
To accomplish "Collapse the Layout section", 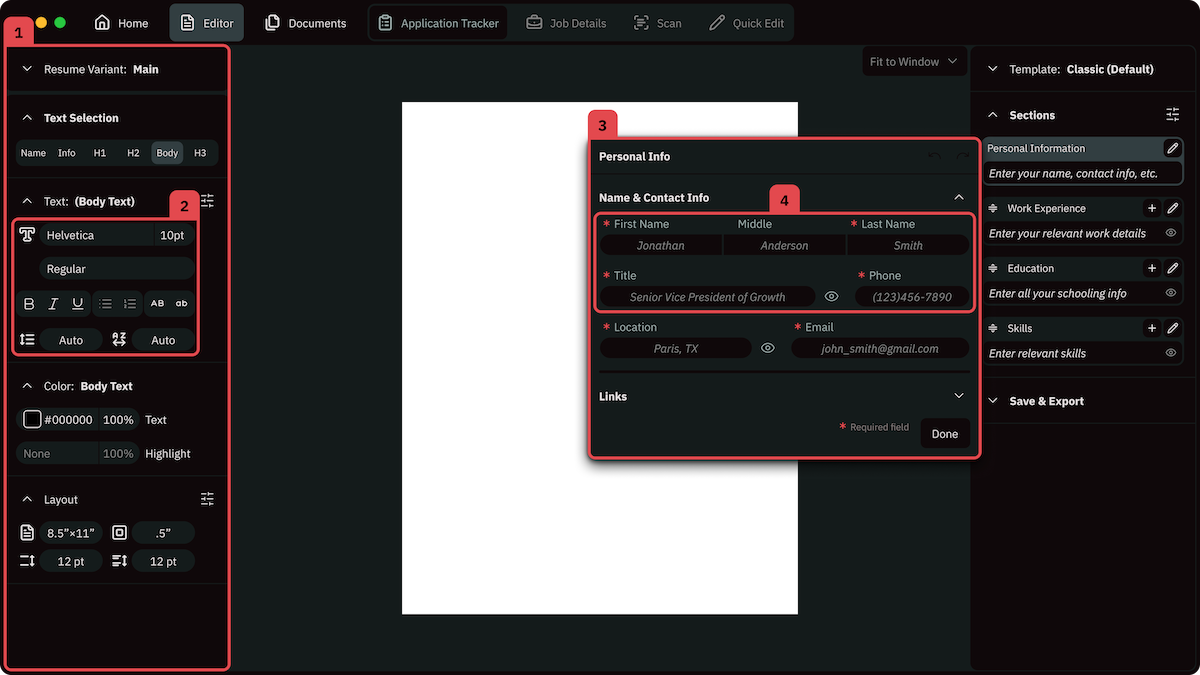I will pyautogui.click(x=27, y=499).
